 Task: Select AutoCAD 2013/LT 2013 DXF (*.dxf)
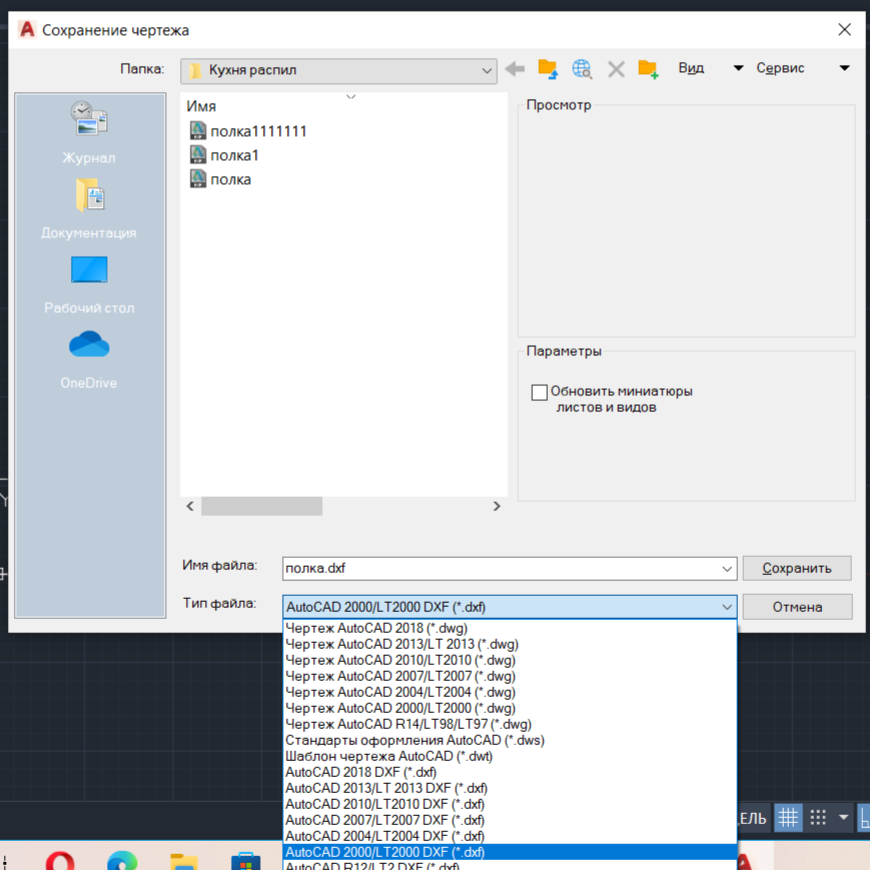pos(509,788)
